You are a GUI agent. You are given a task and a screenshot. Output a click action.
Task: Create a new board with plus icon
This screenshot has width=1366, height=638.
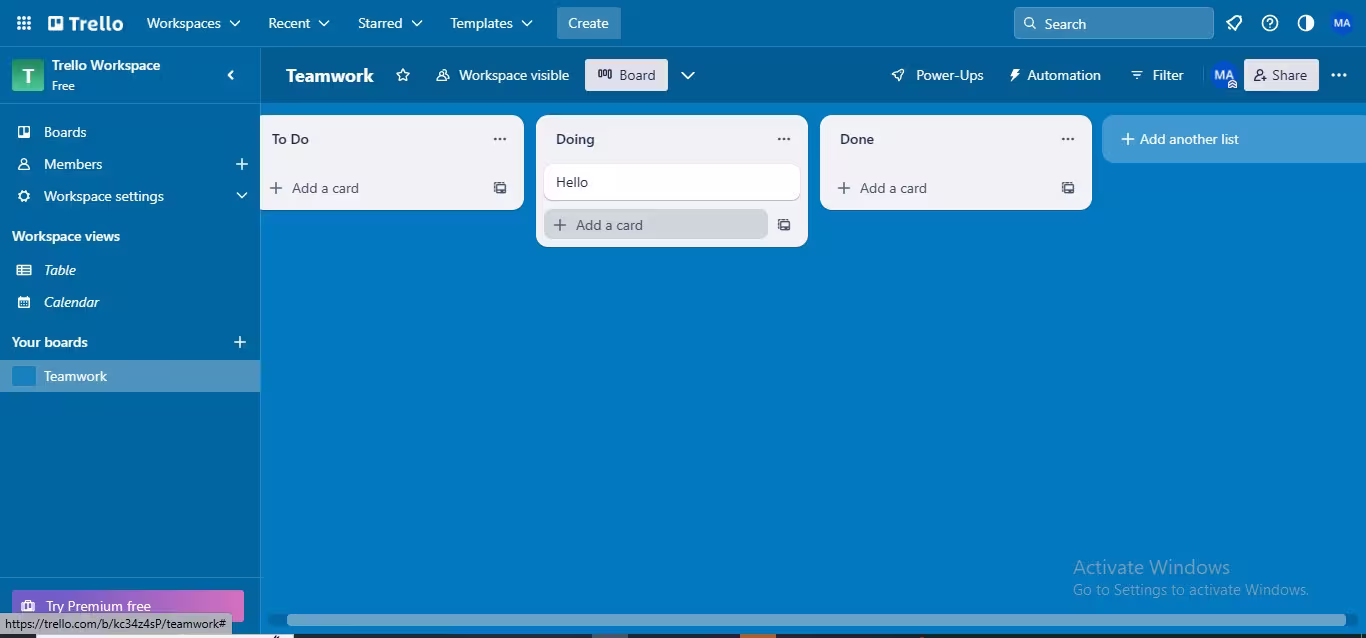point(240,342)
